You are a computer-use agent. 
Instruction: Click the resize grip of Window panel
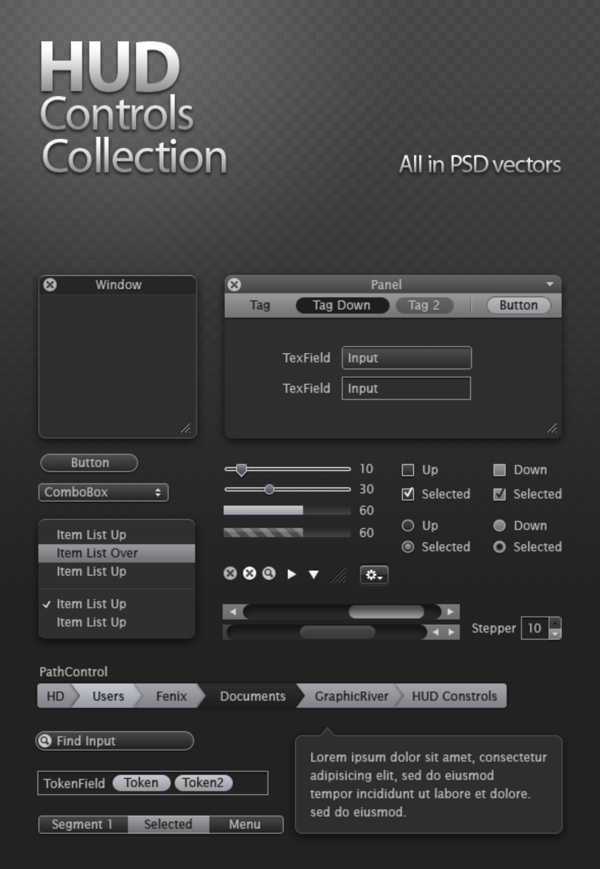point(186,428)
